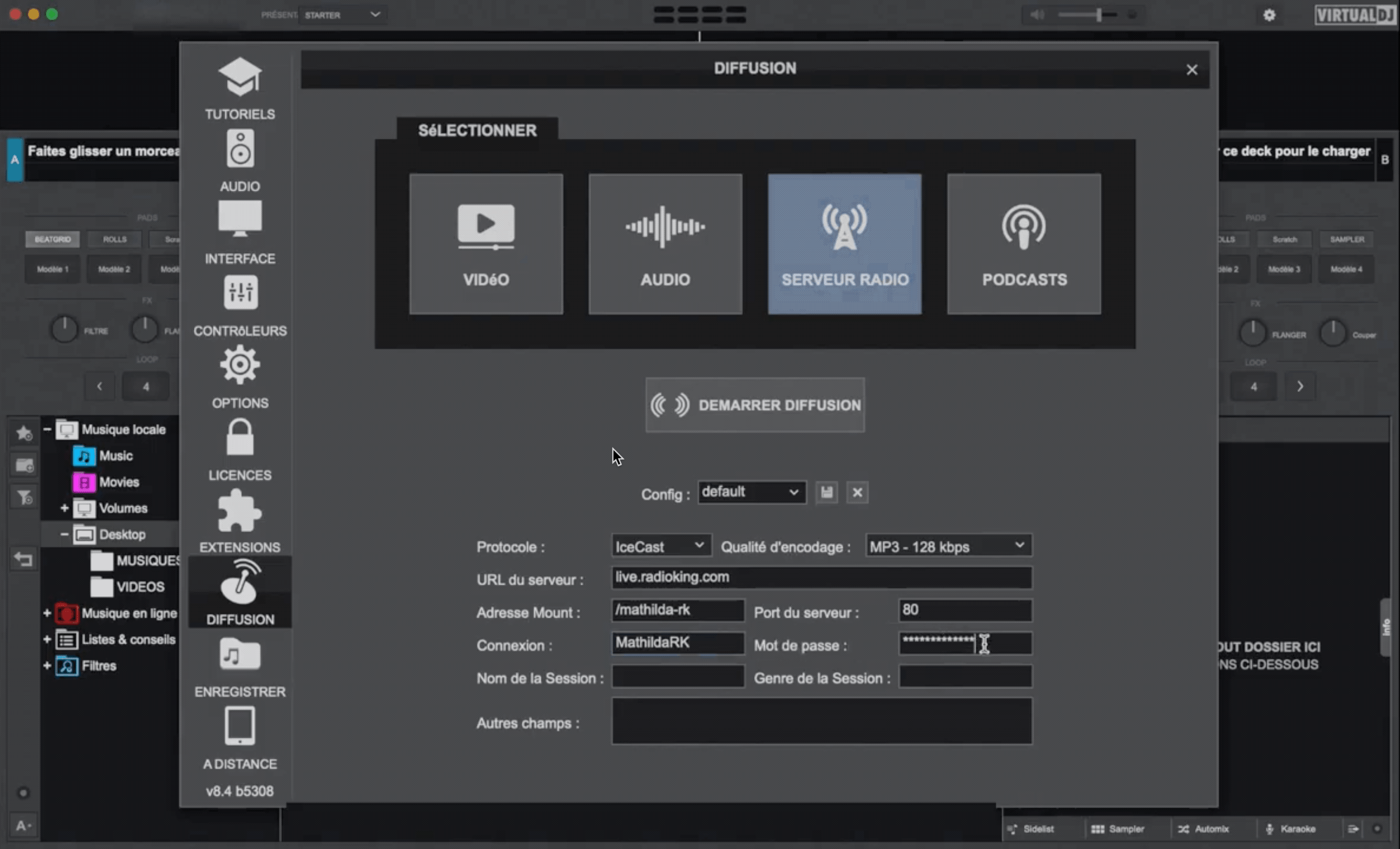The image size is (1400, 849).
Task: Click the Autres champs text area
Action: (822, 721)
